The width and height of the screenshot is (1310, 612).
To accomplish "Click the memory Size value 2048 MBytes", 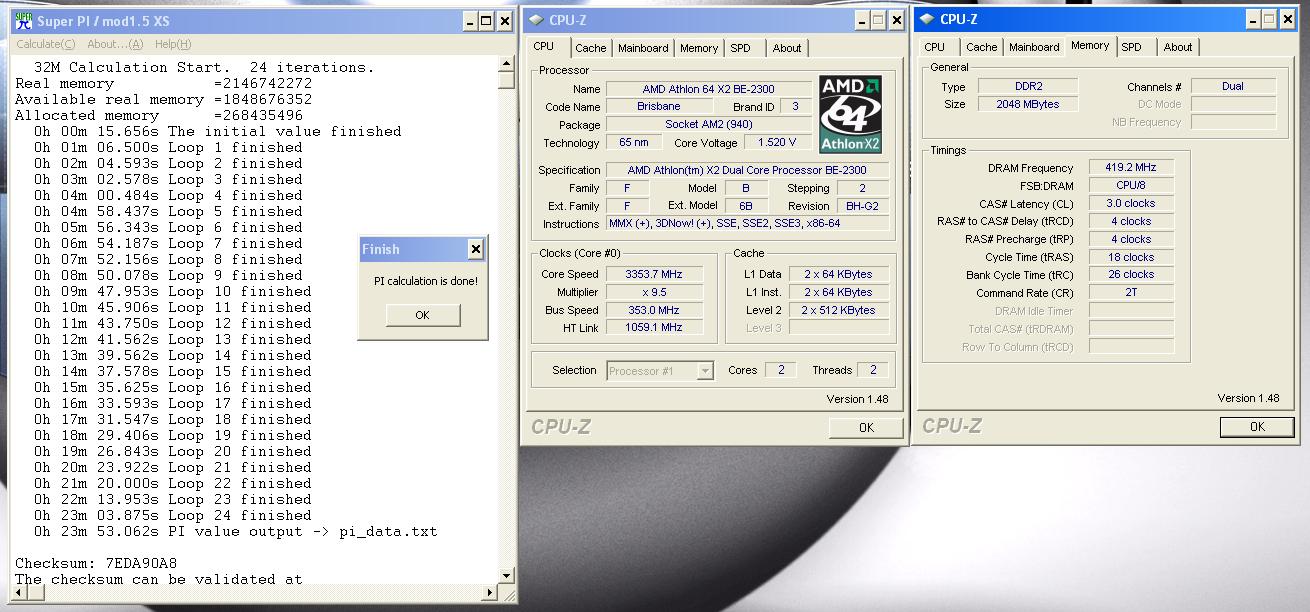I will pos(1027,104).
